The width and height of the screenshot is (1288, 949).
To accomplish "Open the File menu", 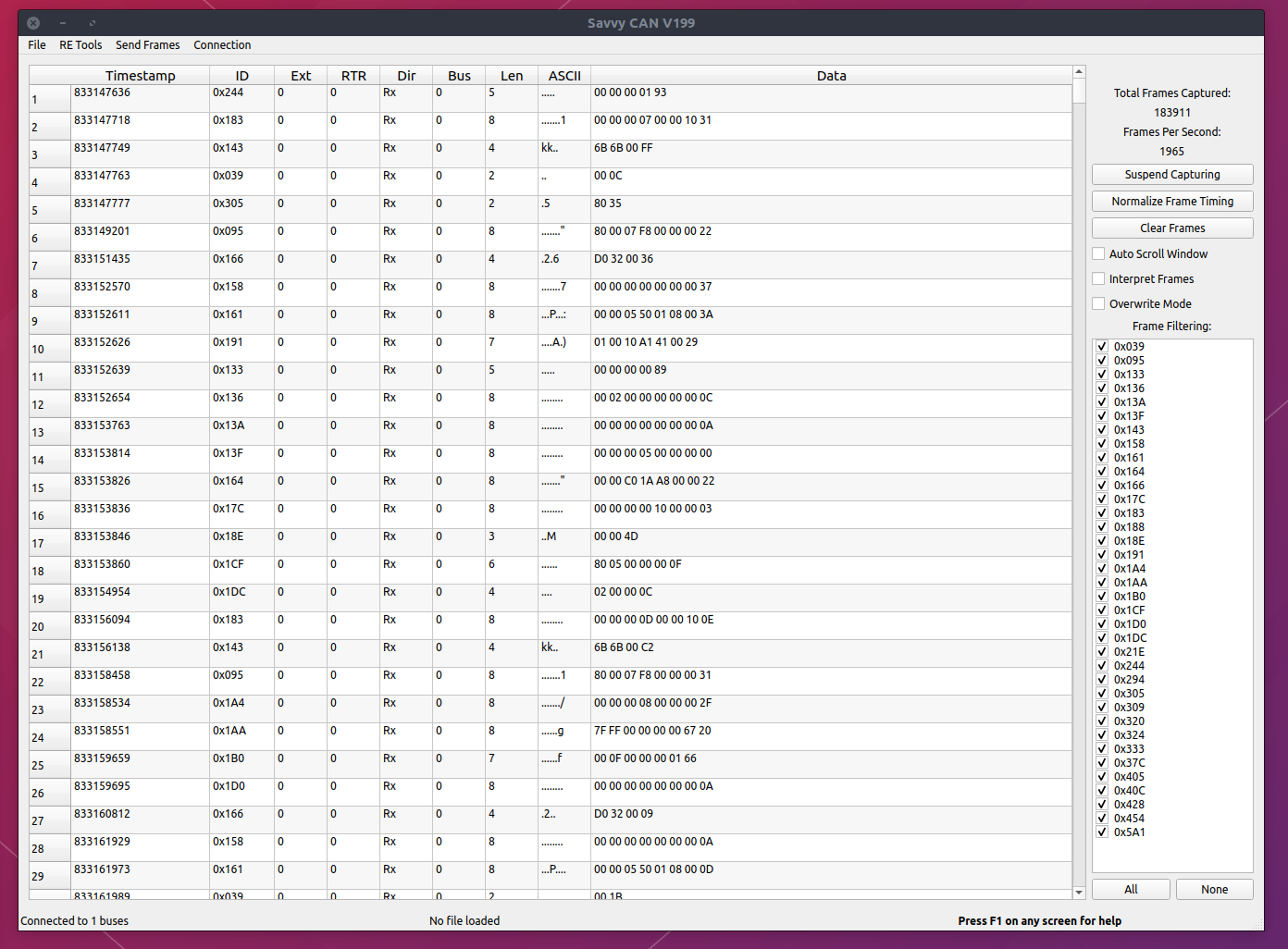I will [x=36, y=44].
